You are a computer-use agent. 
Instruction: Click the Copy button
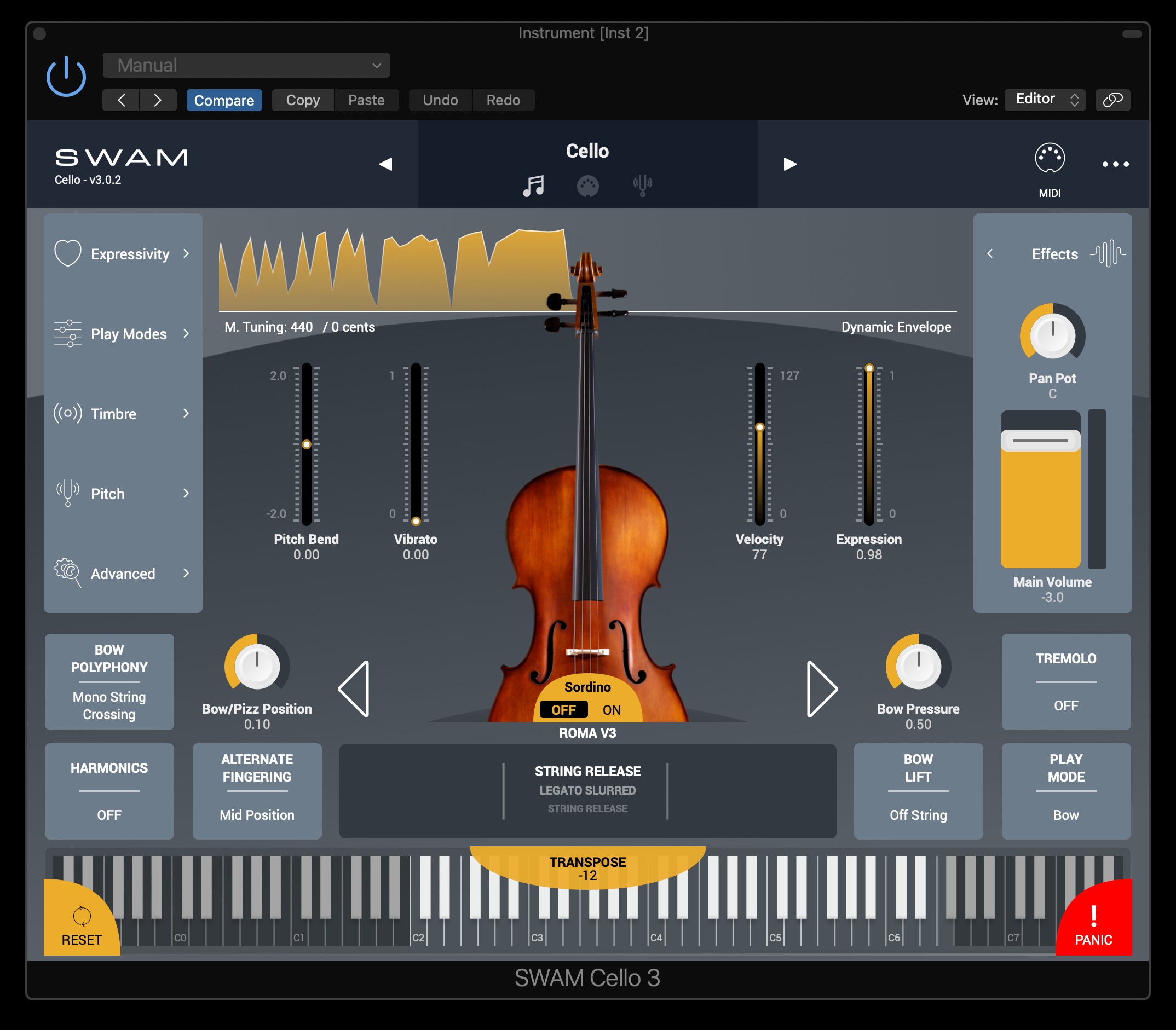point(302,100)
